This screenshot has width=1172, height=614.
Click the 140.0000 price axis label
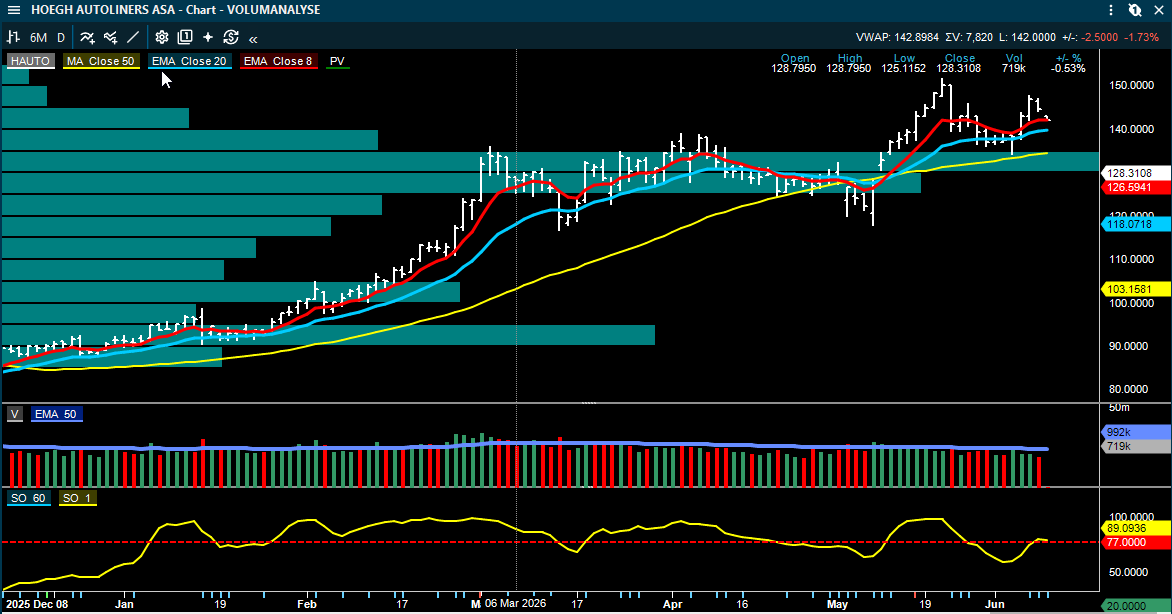[1131, 129]
